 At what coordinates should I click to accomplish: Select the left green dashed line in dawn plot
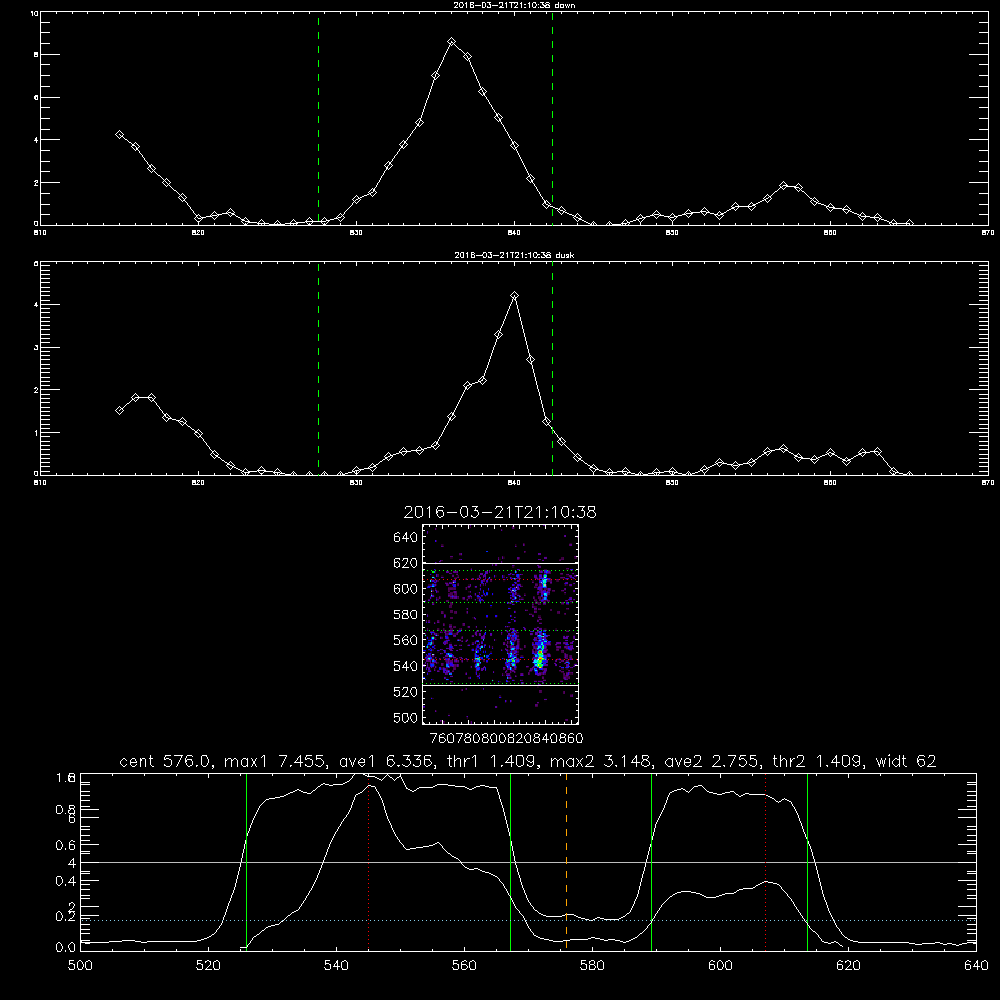[318, 119]
